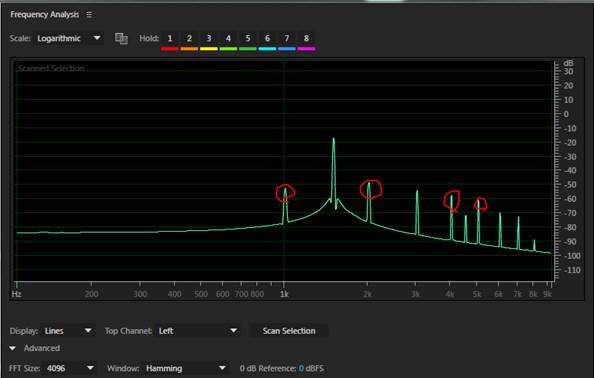594x378 pixels.
Task: Collapse the Advanced section triangle
Action: click(13, 348)
